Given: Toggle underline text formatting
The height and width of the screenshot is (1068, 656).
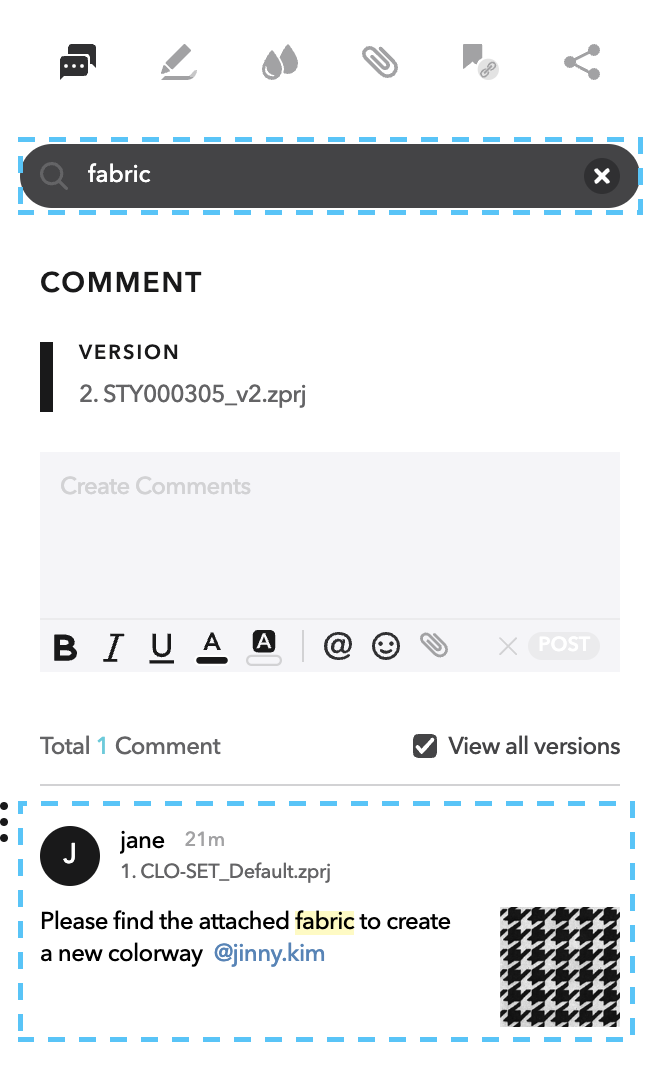Looking at the screenshot, I should click(x=161, y=647).
